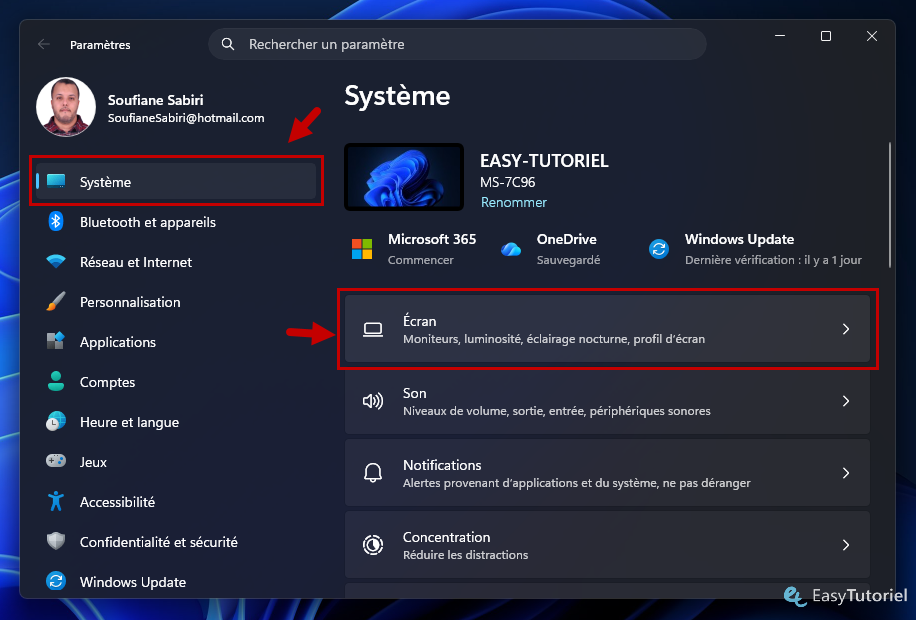
Task: Click the shield Confidentialité icon
Action: tap(56, 541)
